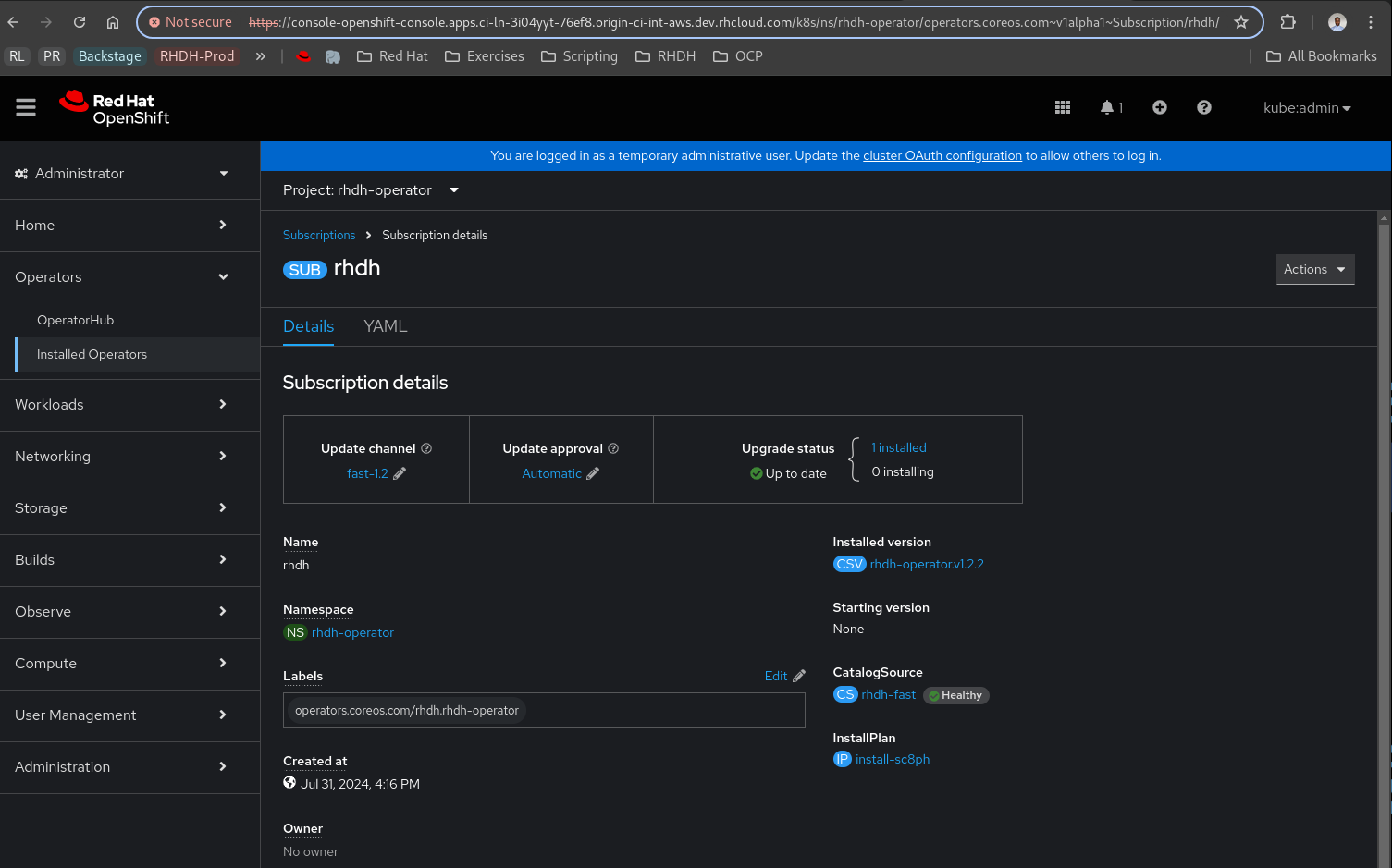Click the NS namespace badge

pyautogui.click(x=295, y=632)
